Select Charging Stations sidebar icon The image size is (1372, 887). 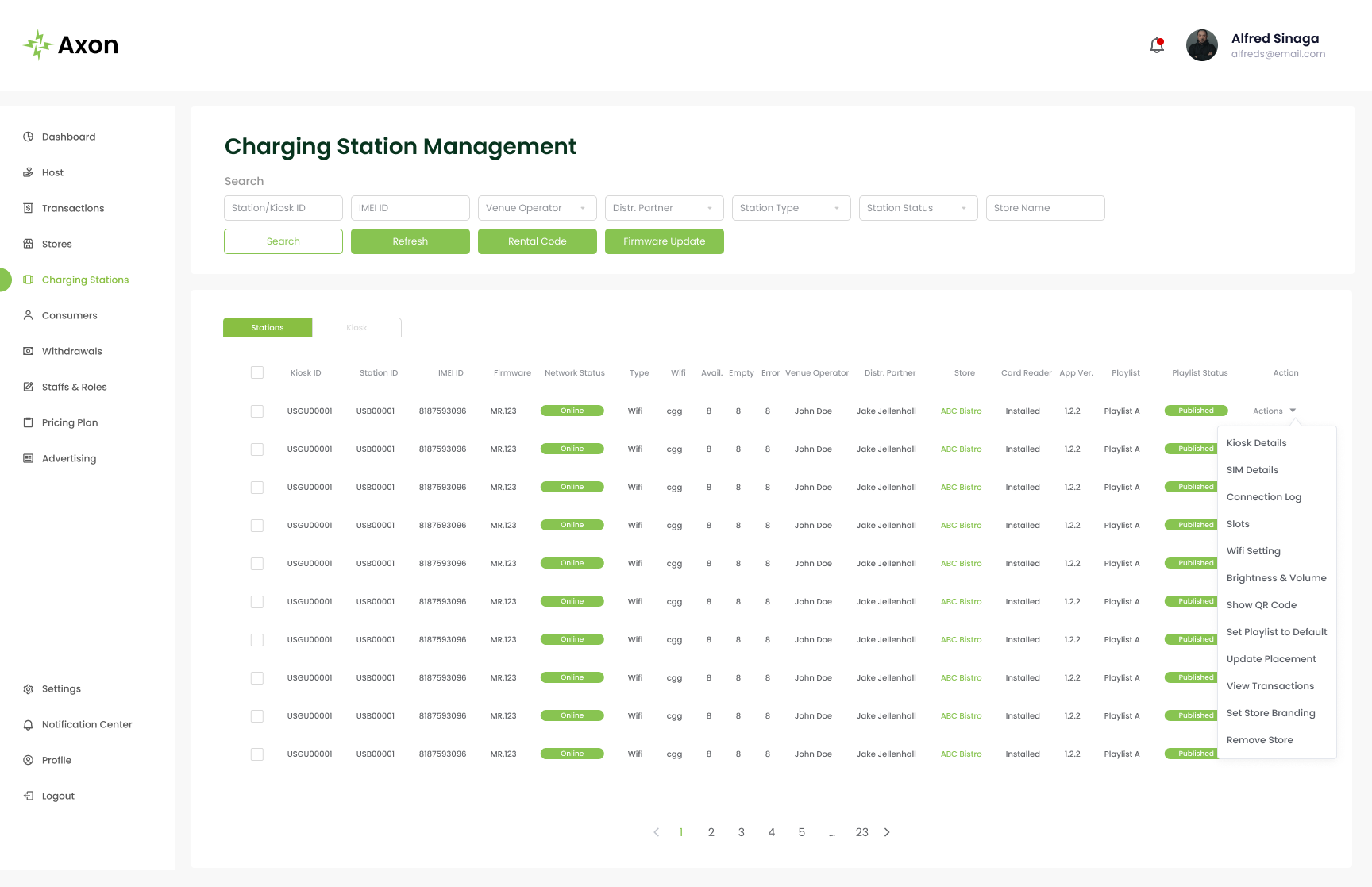pyautogui.click(x=28, y=280)
